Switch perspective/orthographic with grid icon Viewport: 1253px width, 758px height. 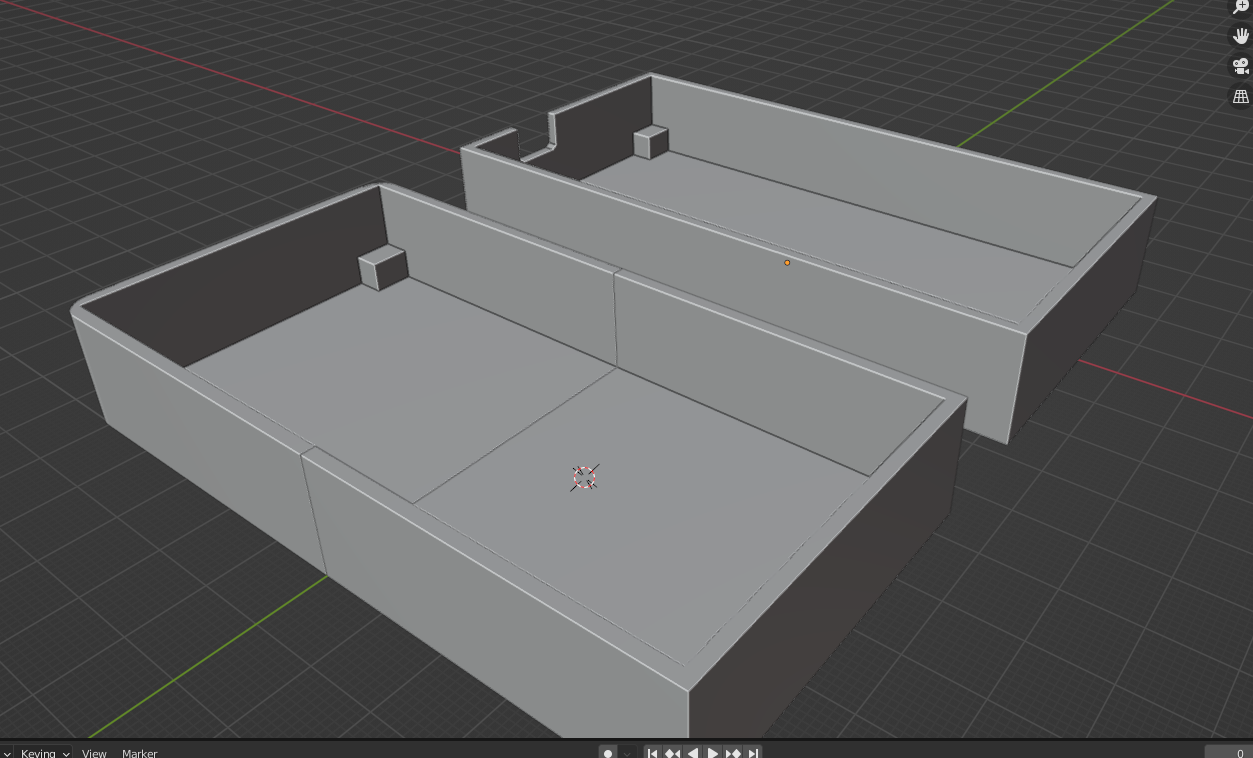coord(1241,97)
